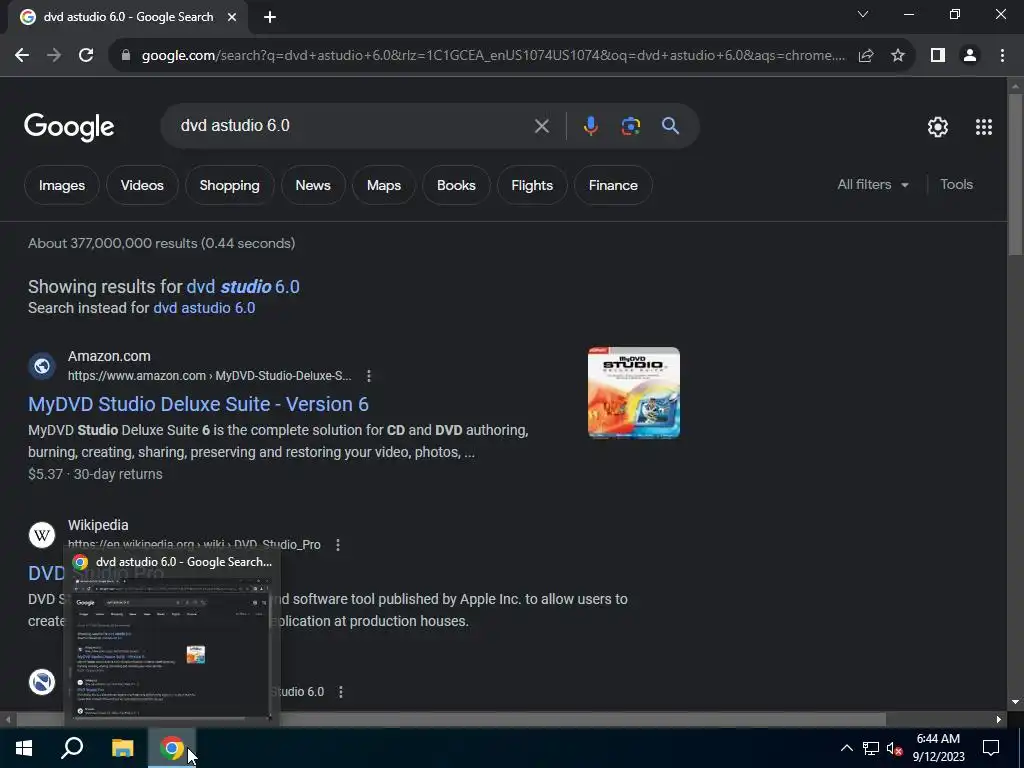Open the third result's three-dot more options
The image size is (1024, 768).
coord(340,692)
